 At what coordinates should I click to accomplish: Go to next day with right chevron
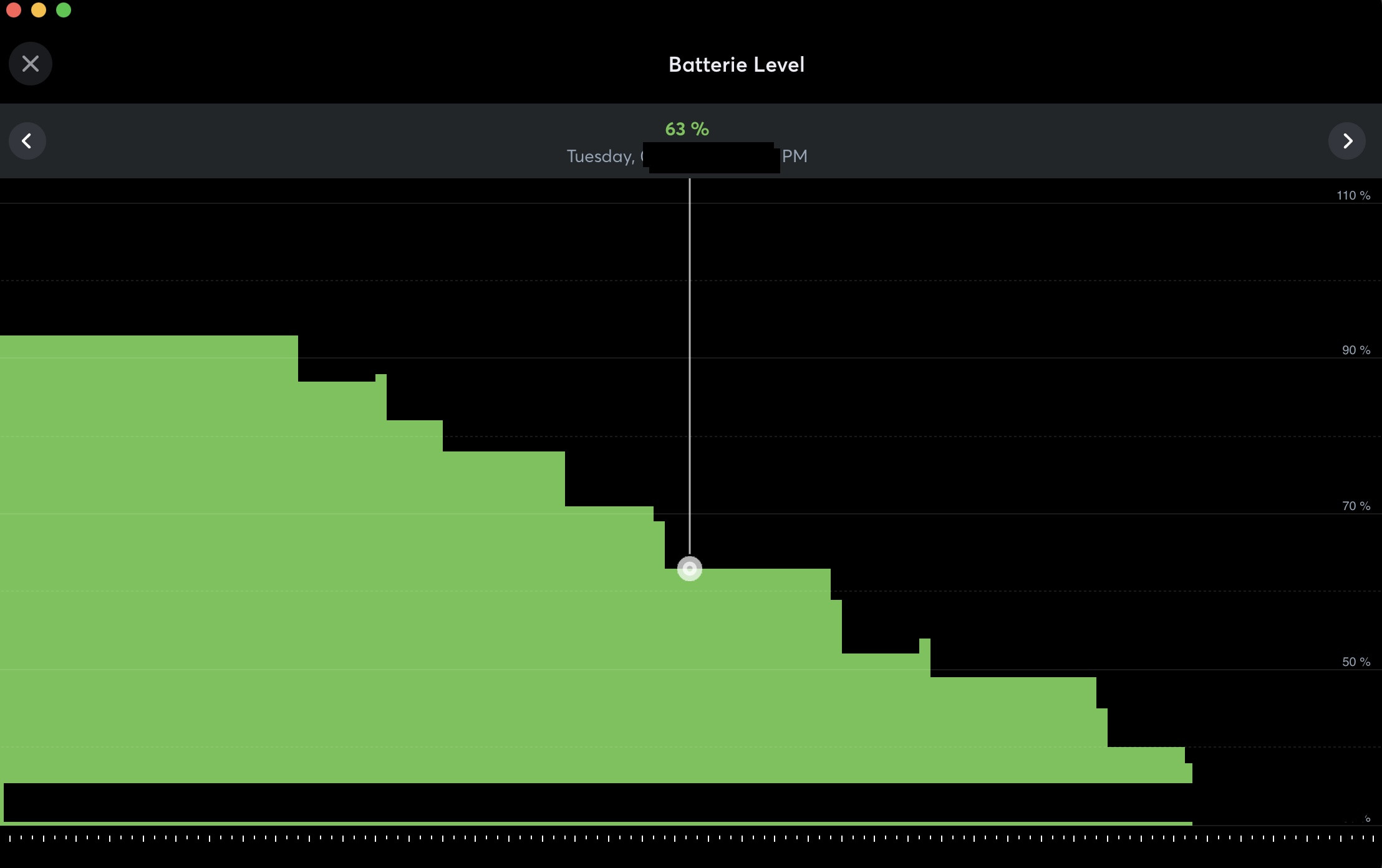pyautogui.click(x=1347, y=141)
